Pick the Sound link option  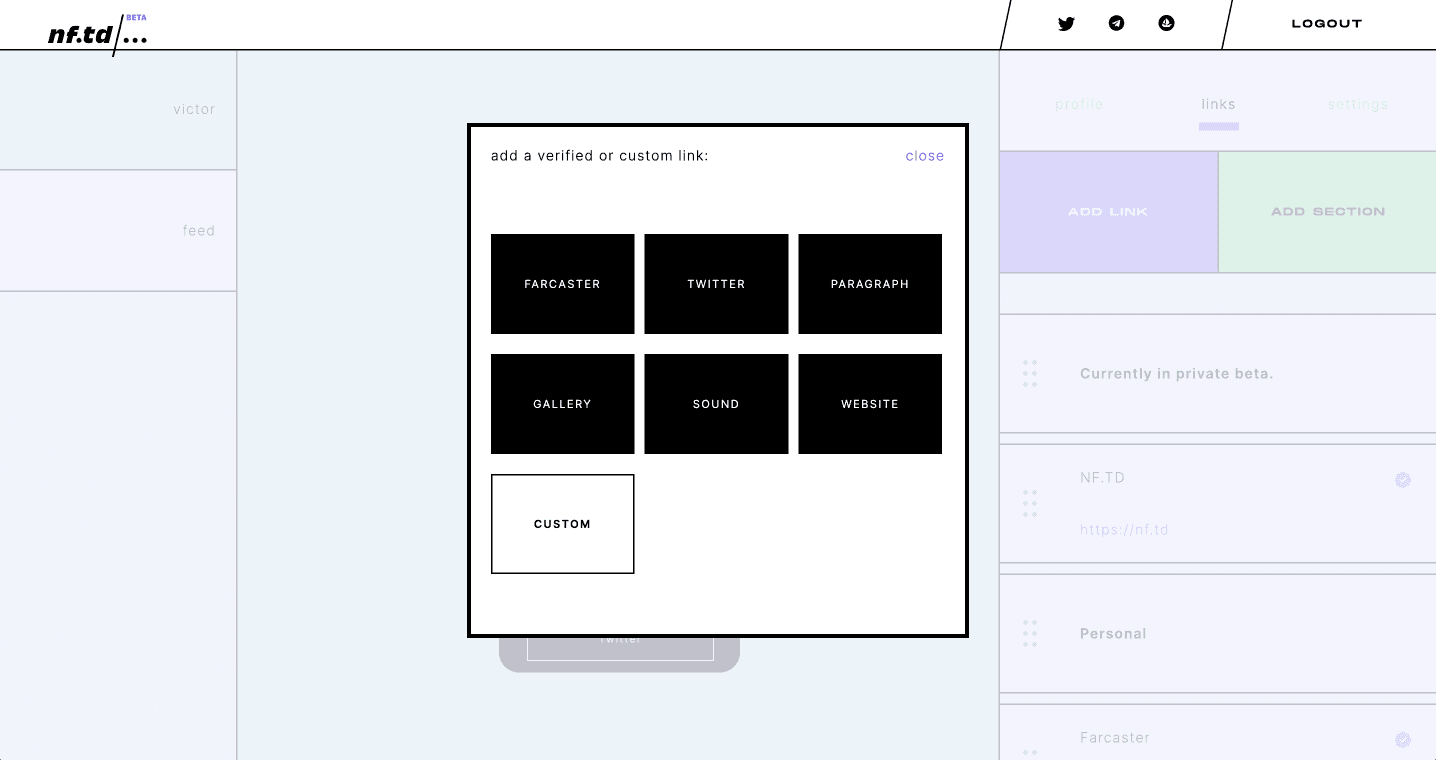pyautogui.click(x=716, y=404)
